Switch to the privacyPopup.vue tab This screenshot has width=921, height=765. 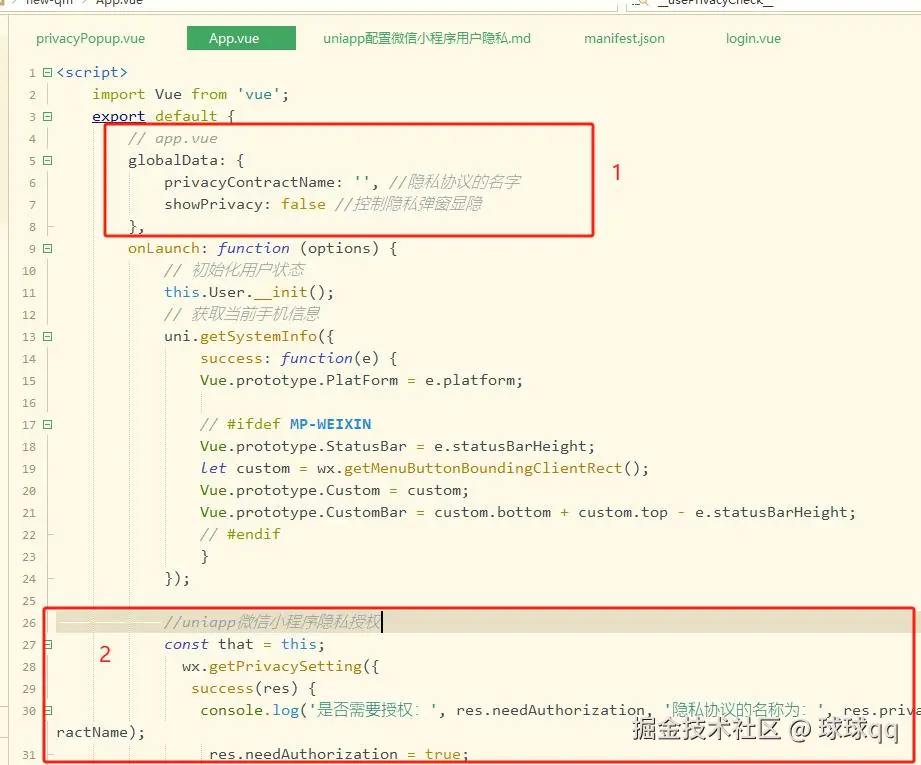(90, 39)
